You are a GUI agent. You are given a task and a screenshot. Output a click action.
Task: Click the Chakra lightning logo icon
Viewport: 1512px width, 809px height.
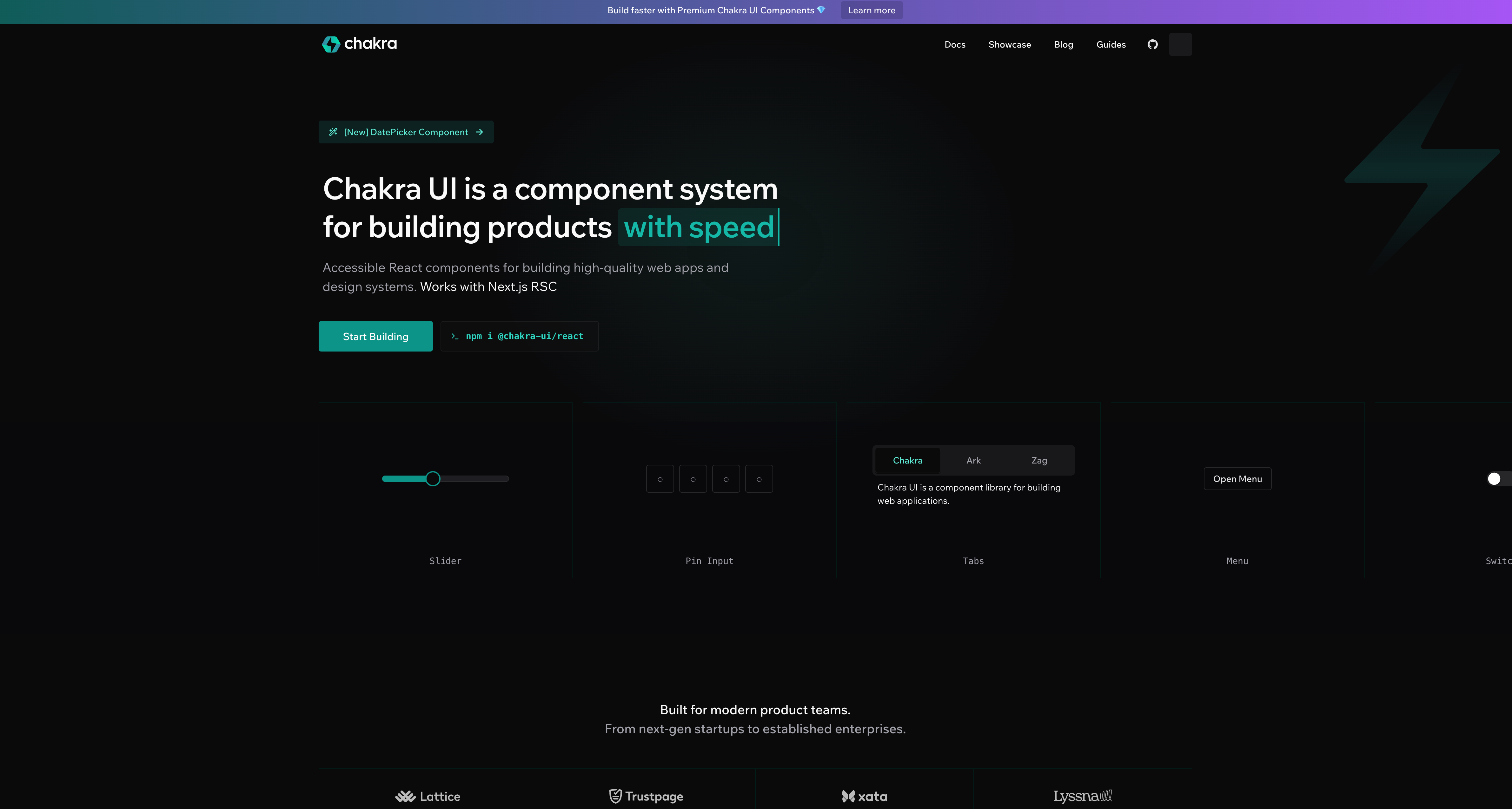point(331,44)
